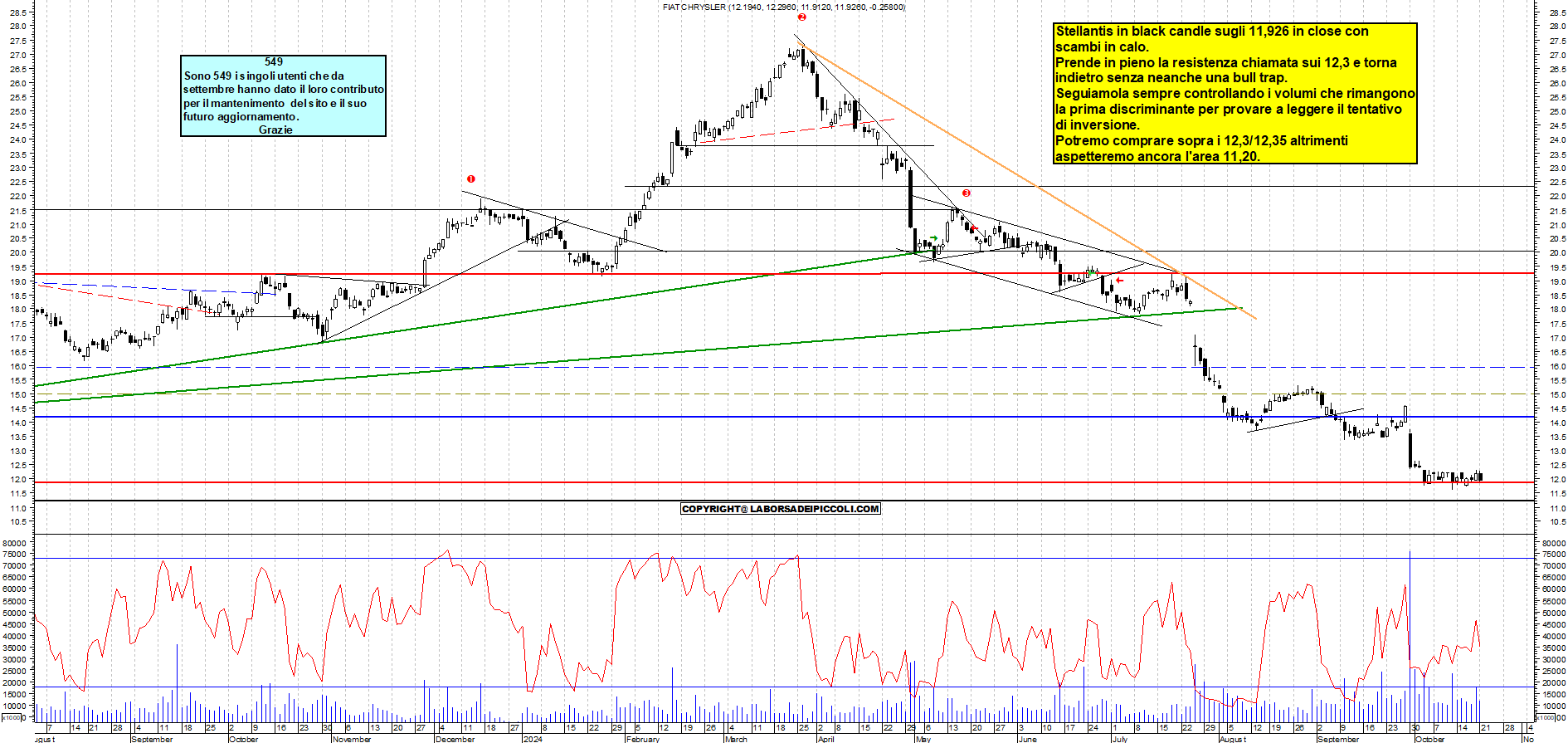
Task: Click the FIAT CHRYSLER chart title
Action: click(x=783, y=7)
